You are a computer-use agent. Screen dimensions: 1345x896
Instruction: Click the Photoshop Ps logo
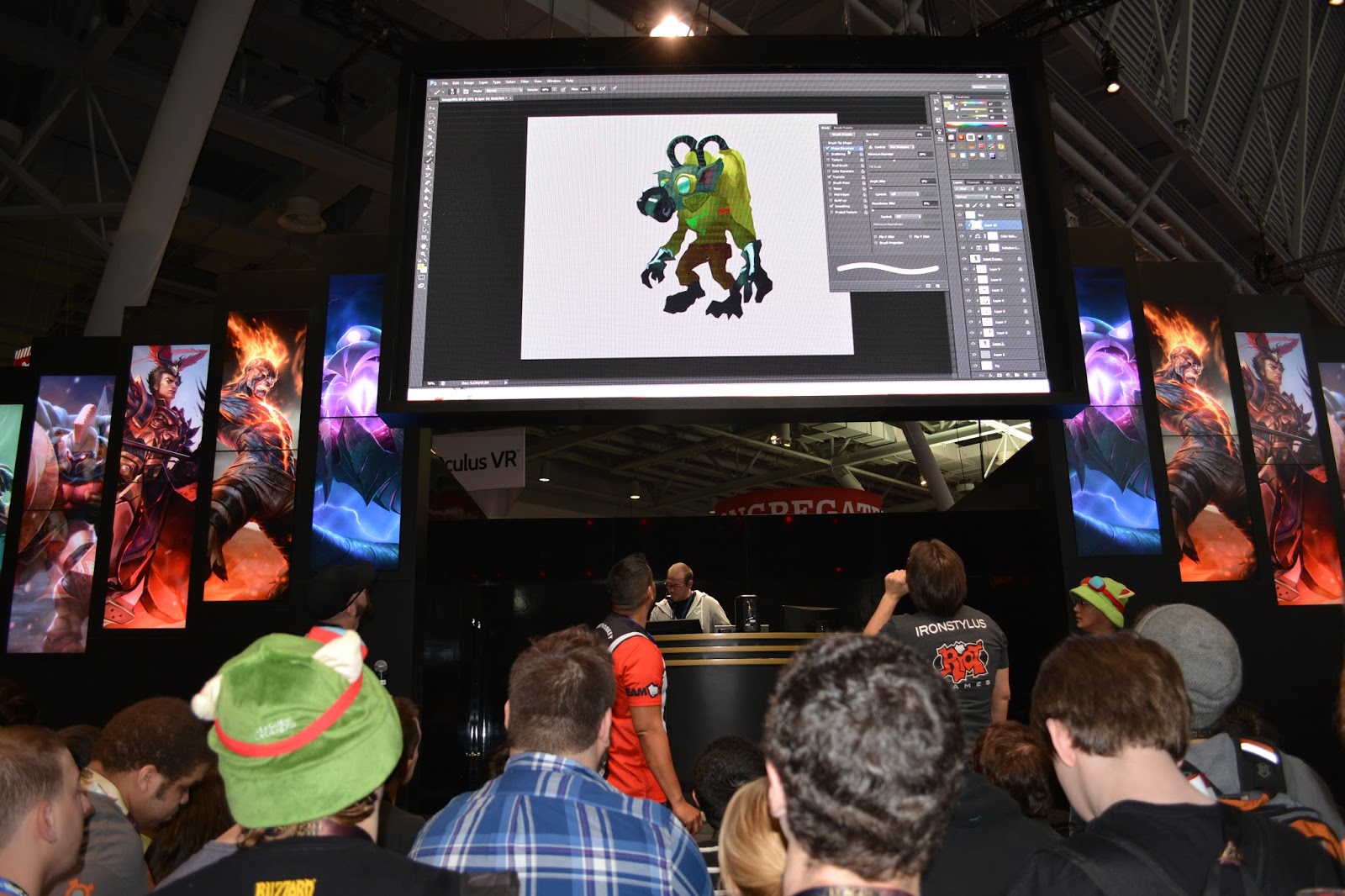tap(433, 82)
